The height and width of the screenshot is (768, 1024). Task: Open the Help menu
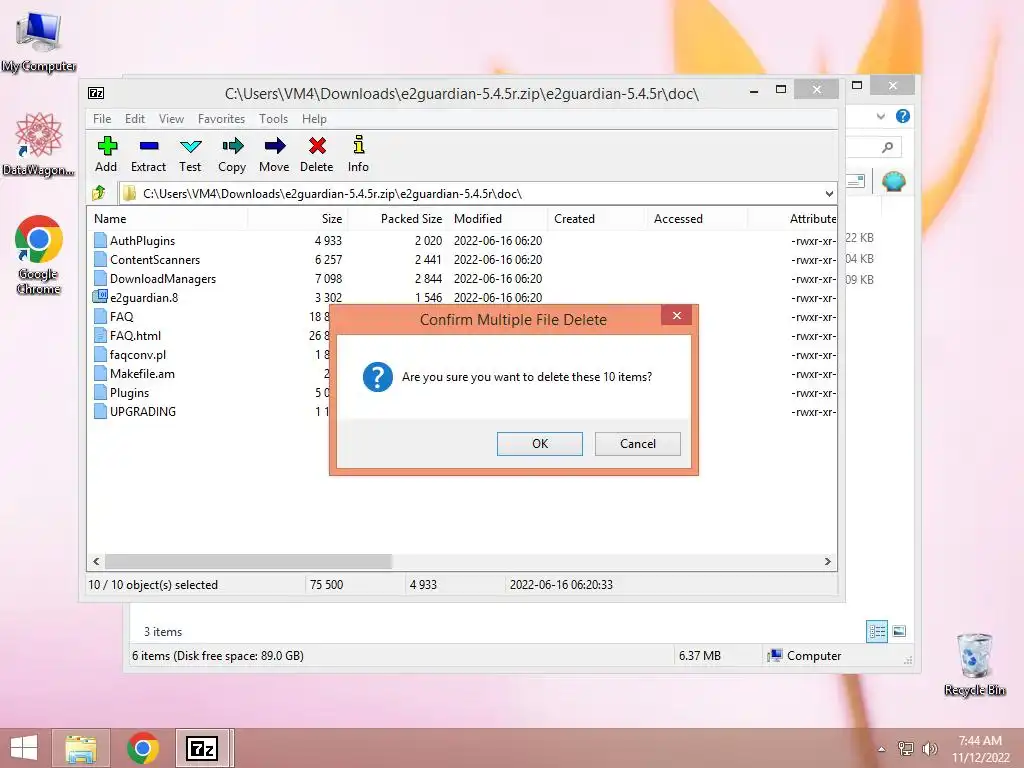pos(314,118)
